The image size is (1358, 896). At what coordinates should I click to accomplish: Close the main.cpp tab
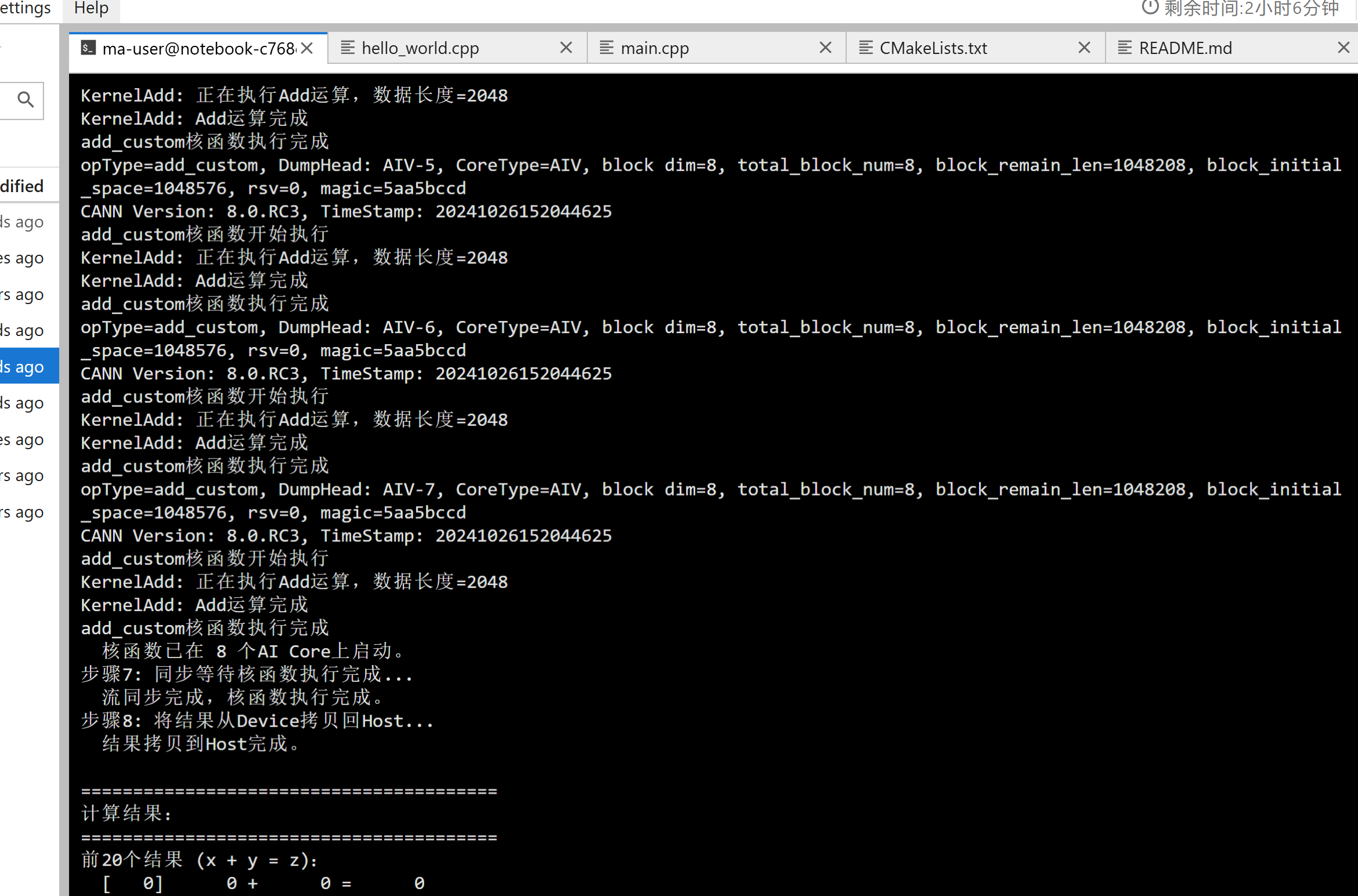(825, 48)
